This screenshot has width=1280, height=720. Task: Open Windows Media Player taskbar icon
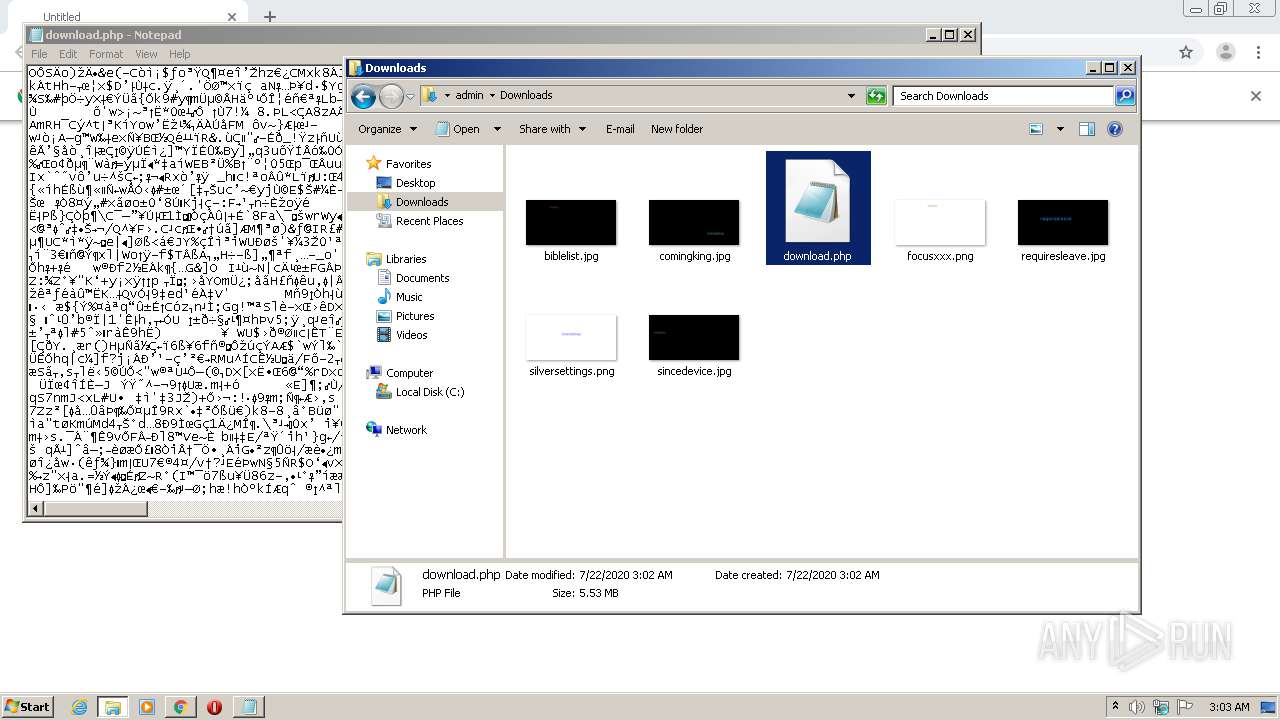(147, 707)
